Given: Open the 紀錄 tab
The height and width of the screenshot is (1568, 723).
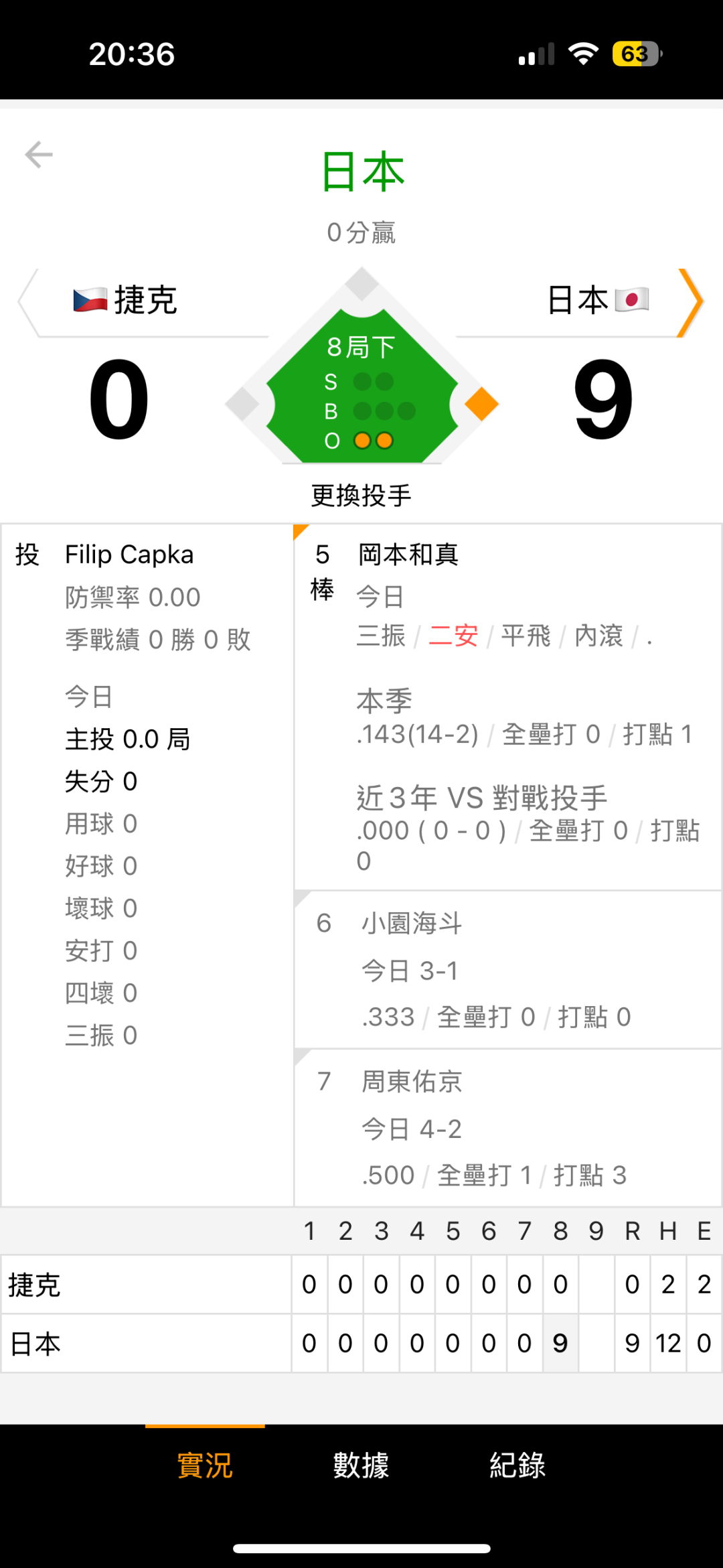Looking at the screenshot, I should pos(517,1466).
